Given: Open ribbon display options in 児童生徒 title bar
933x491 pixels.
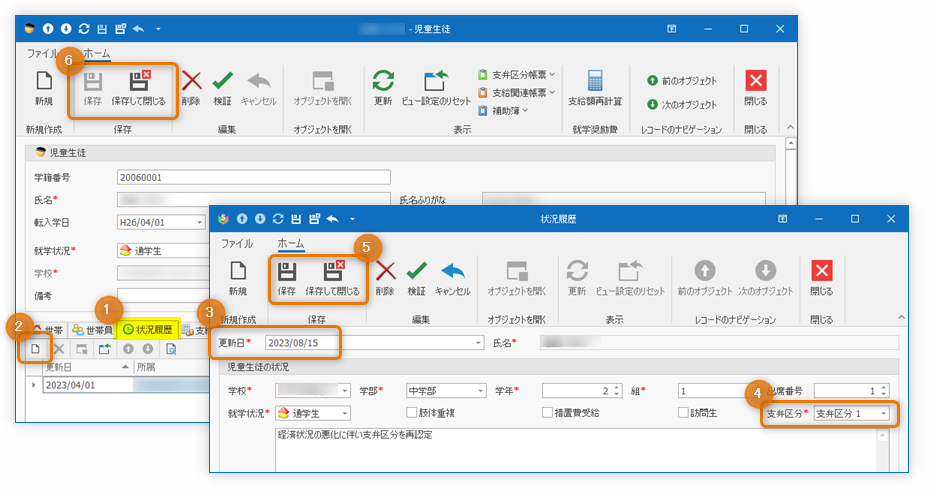Looking at the screenshot, I should (671, 29).
